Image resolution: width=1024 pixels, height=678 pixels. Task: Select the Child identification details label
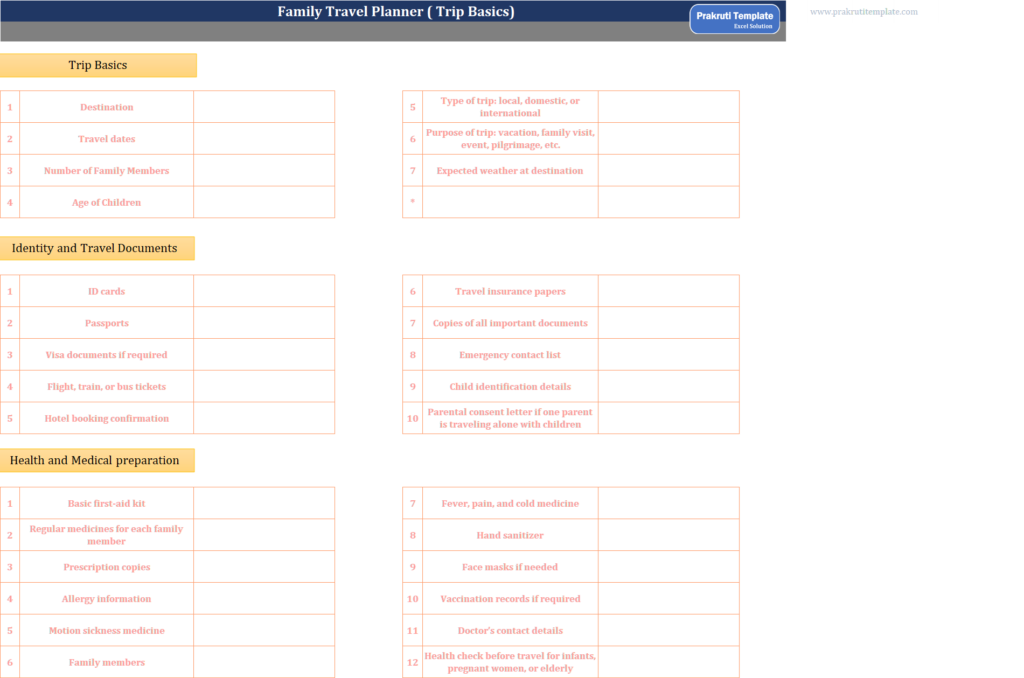coord(509,386)
